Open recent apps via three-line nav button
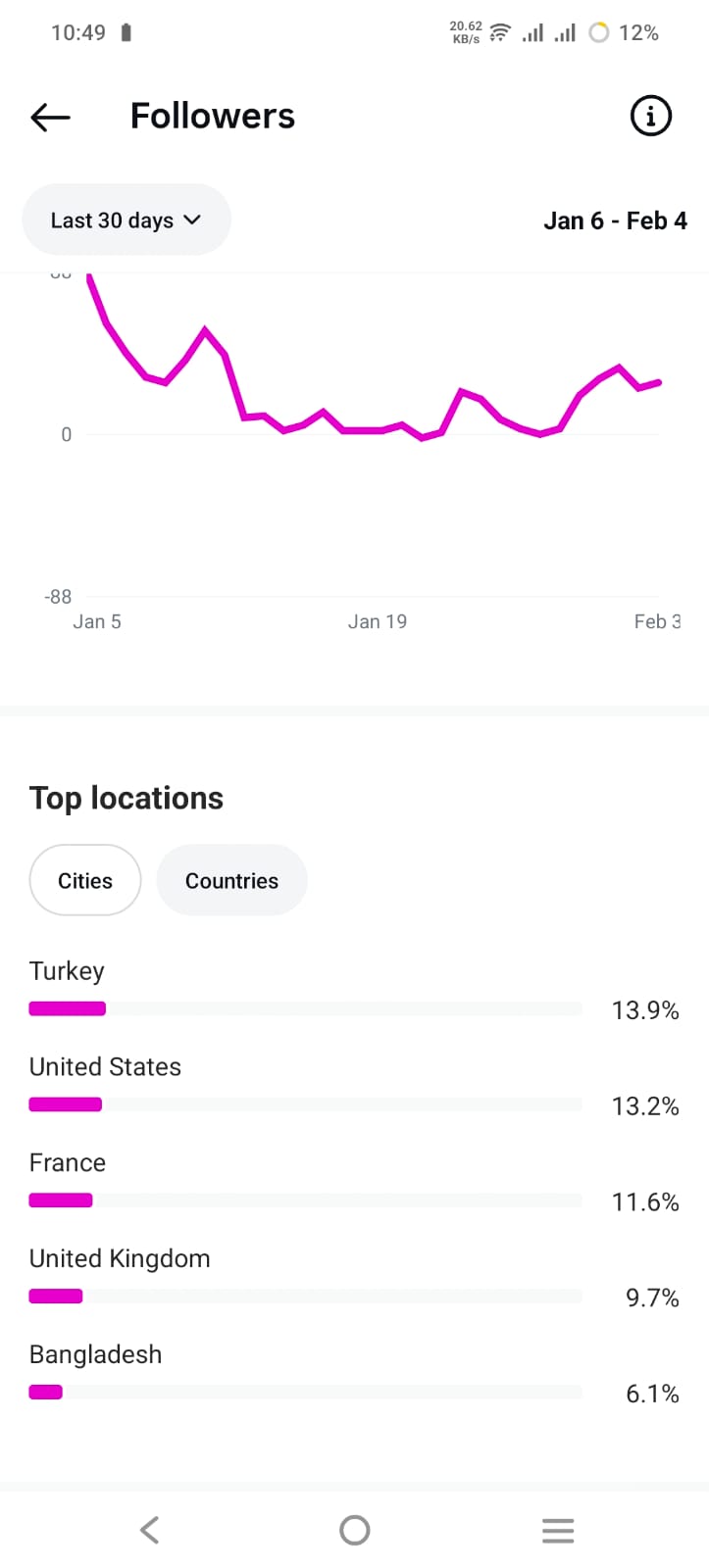The height and width of the screenshot is (1568, 709). 557,1530
